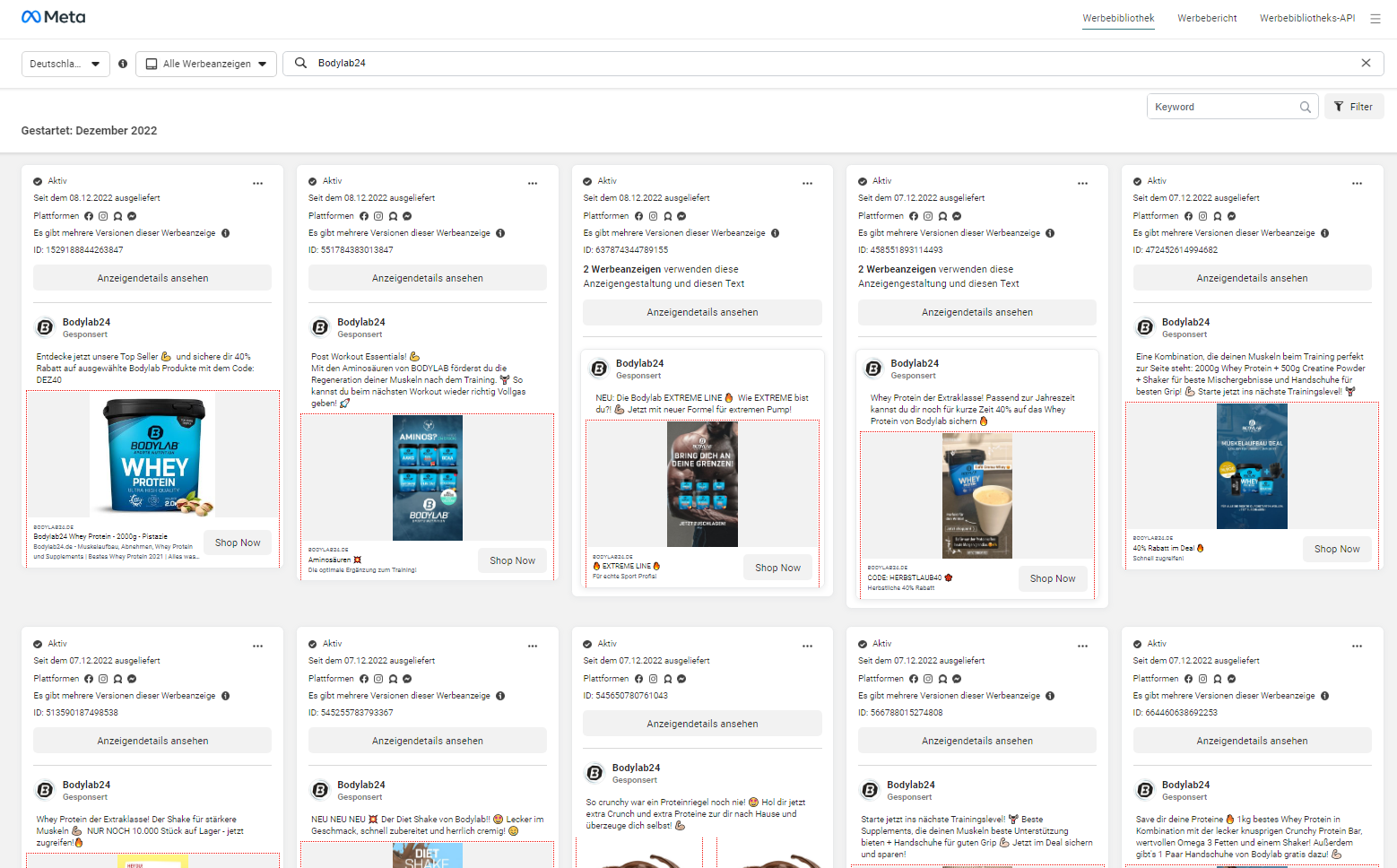Image resolution: width=1397 pixels, height=868 pixels.
Task: Click versions info icon for ad 566788015274808
Action: click(x=1050, y=696)
